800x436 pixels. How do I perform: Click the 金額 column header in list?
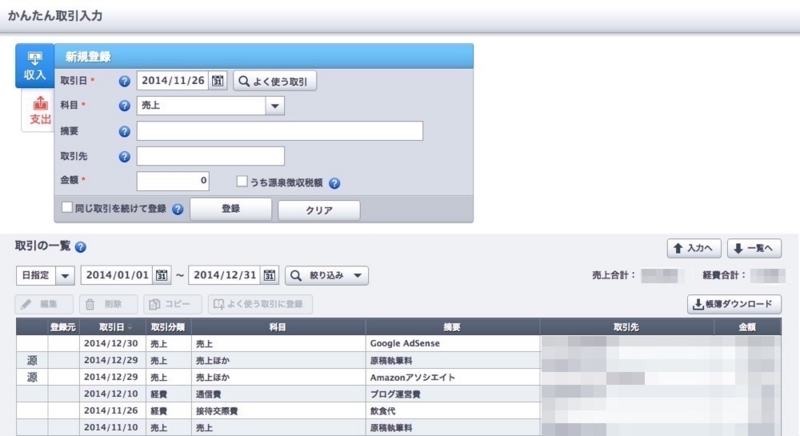[747, 327]
